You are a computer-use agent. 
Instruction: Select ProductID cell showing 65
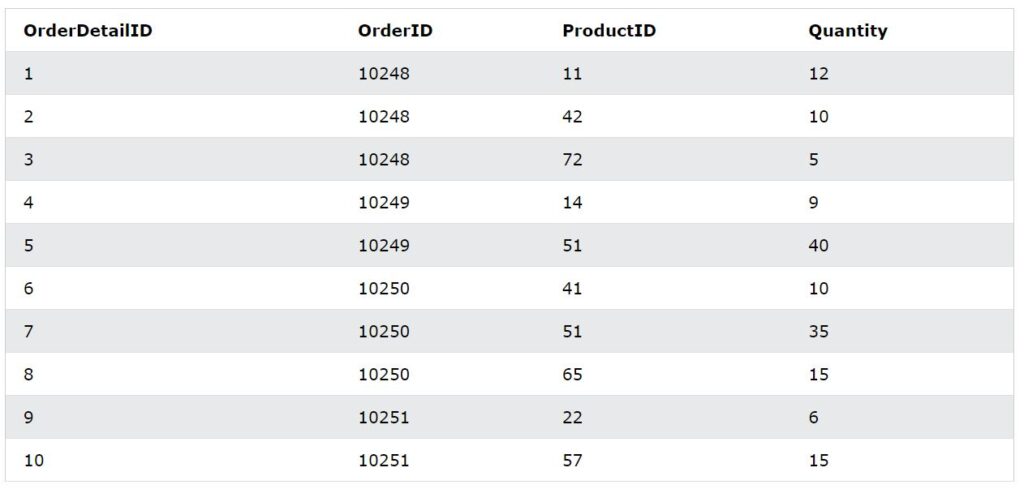572,375
